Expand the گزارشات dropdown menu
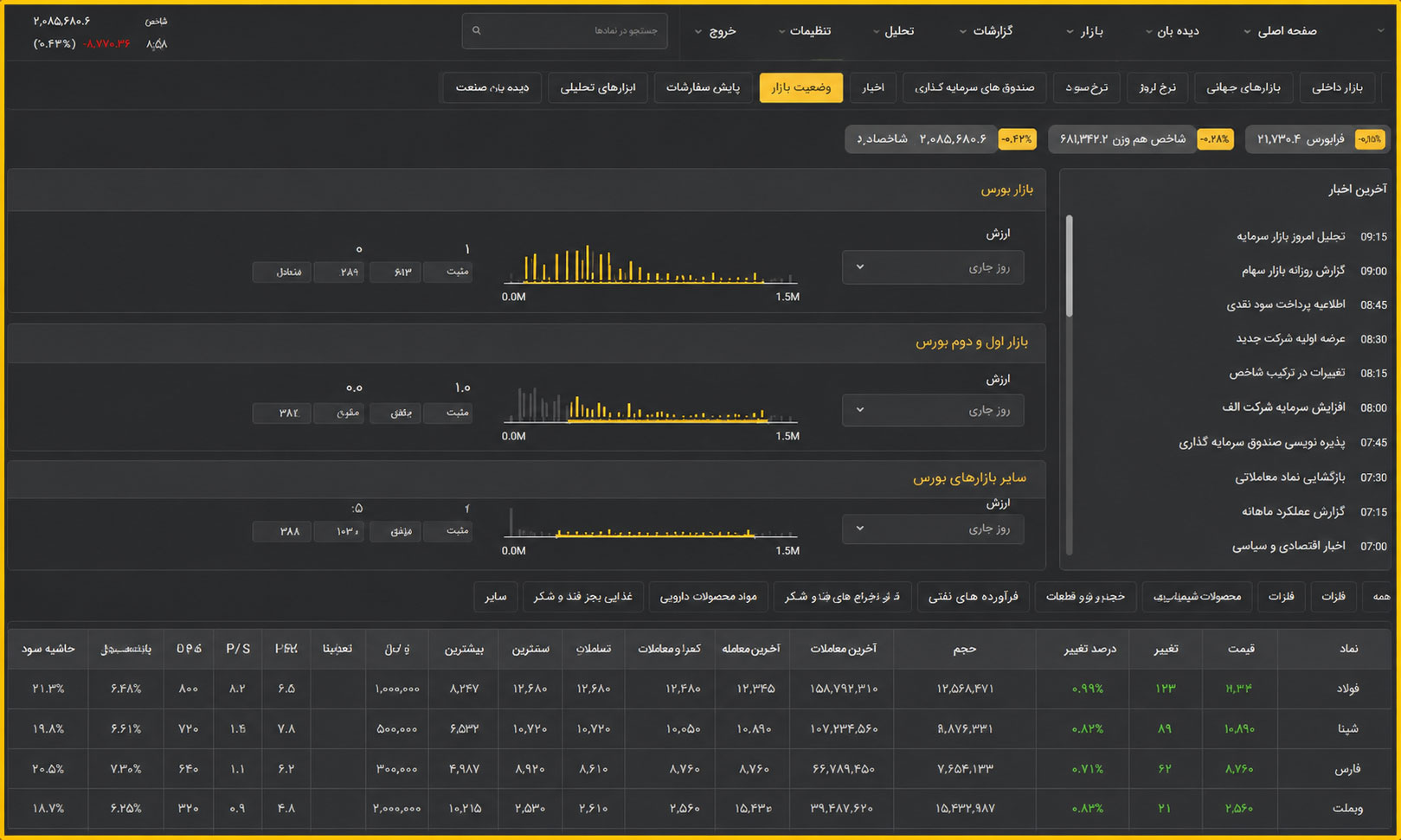Image resolution: width=1401 pixels, height=840 pixels. (x=986, y=31)
